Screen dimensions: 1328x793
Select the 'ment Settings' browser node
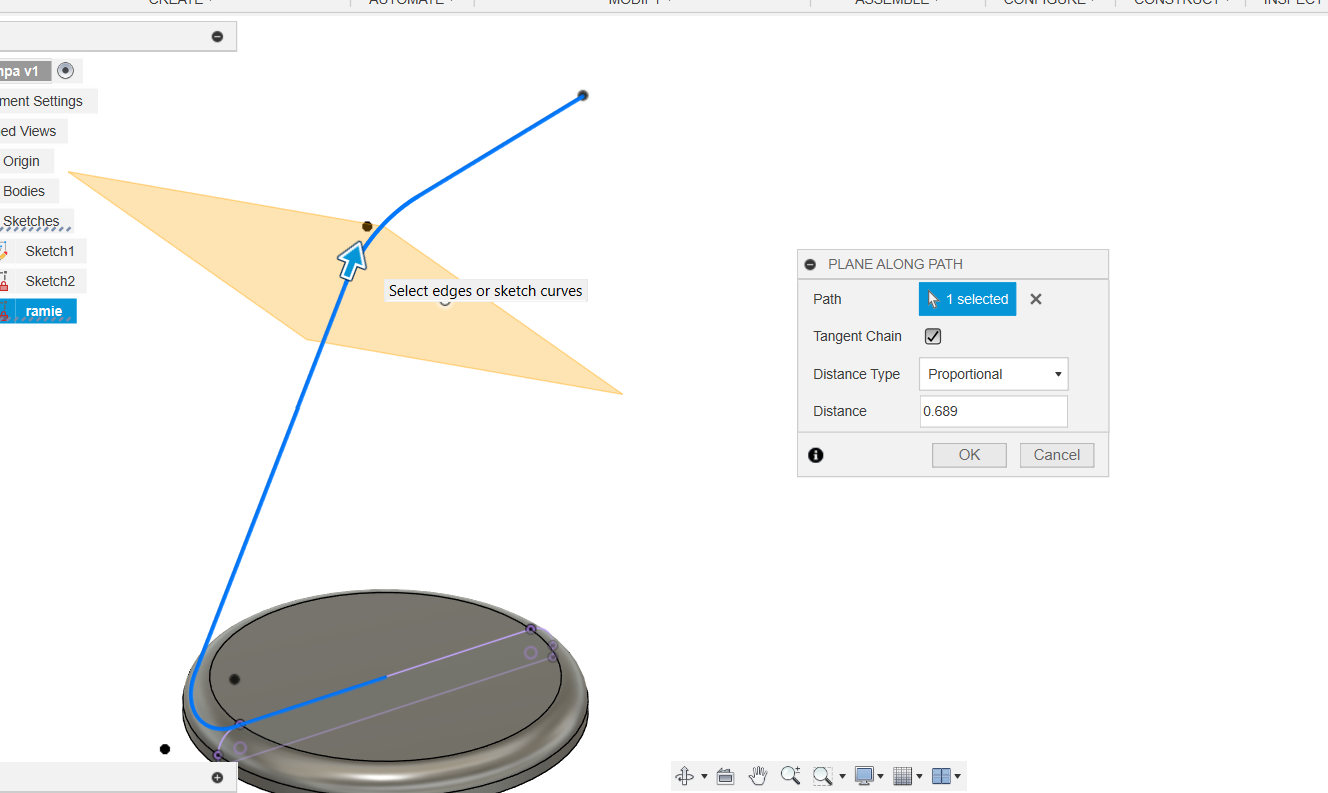point(42,101)
